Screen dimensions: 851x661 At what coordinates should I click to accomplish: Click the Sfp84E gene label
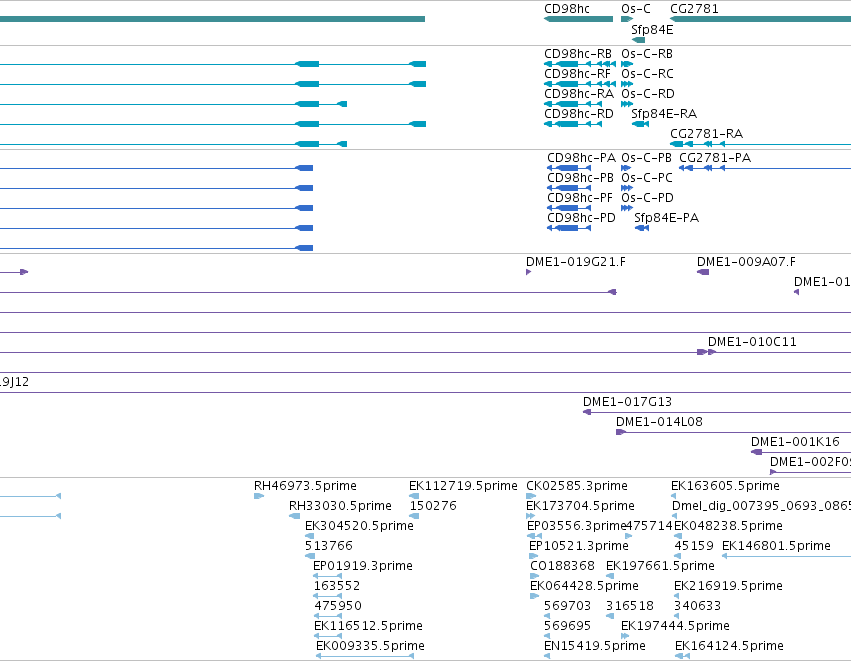(x=652, y=30)
